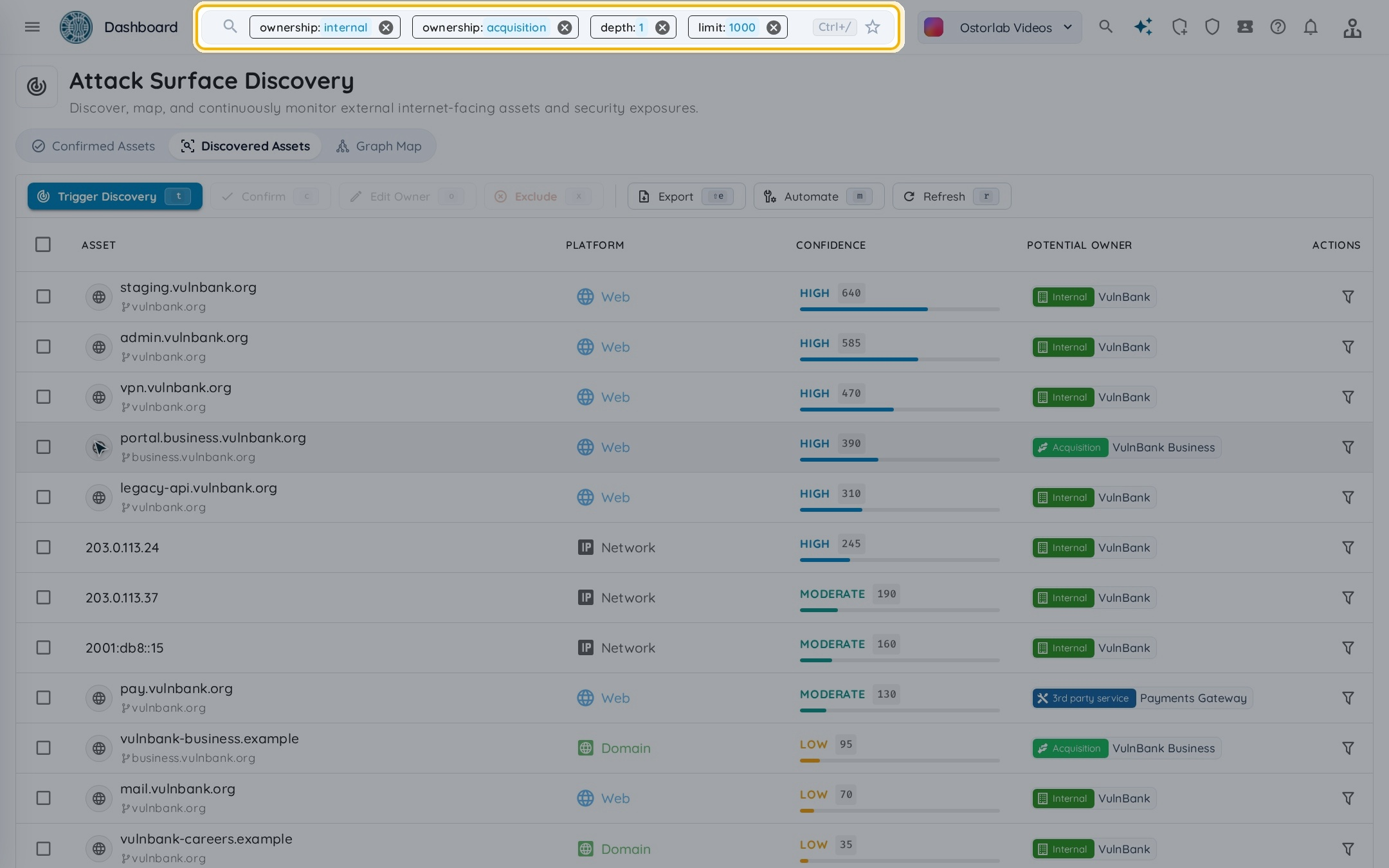Click the Web platform link for admin.vulnbank.org
The width and height of the screenshot is (1389, 868).
[x=603, y=347]
